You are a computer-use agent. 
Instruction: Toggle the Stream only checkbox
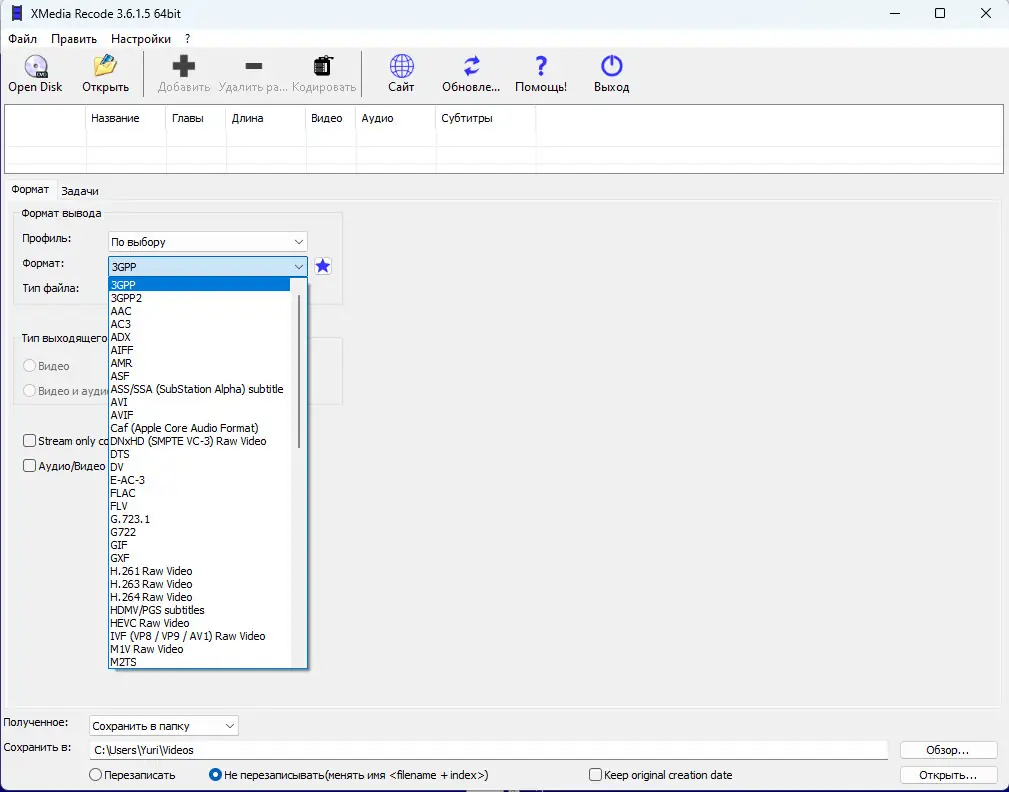(x=29, y=441)
